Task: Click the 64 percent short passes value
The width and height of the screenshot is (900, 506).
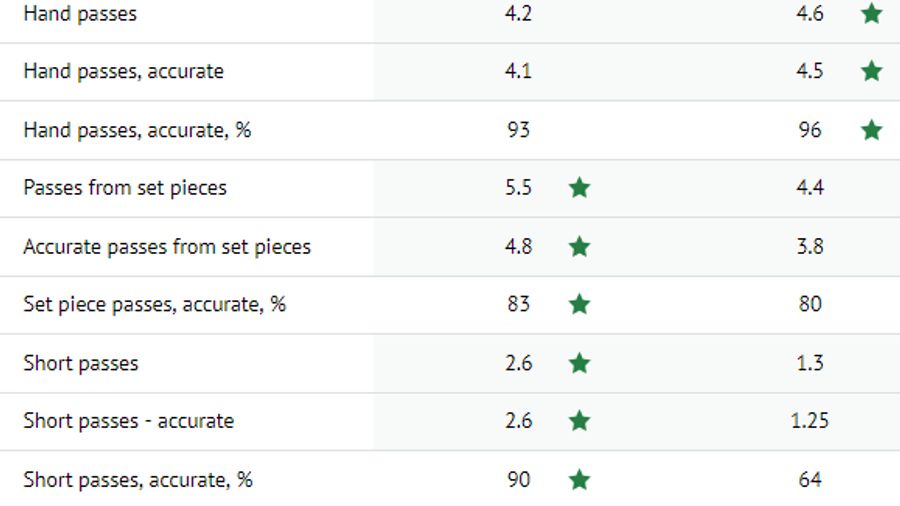Action: pos(810,480)
